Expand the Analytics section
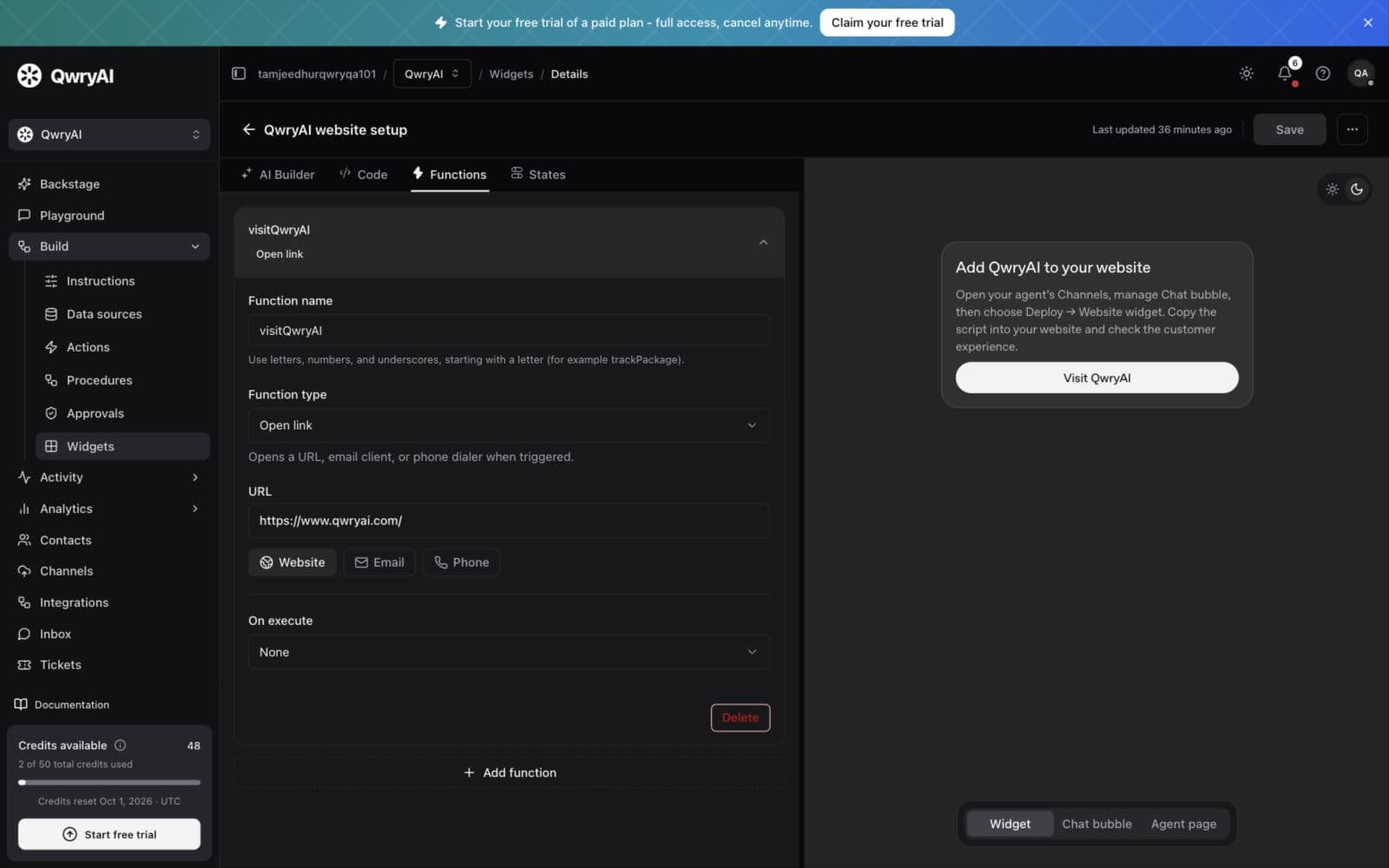 (x=109, y=509)
